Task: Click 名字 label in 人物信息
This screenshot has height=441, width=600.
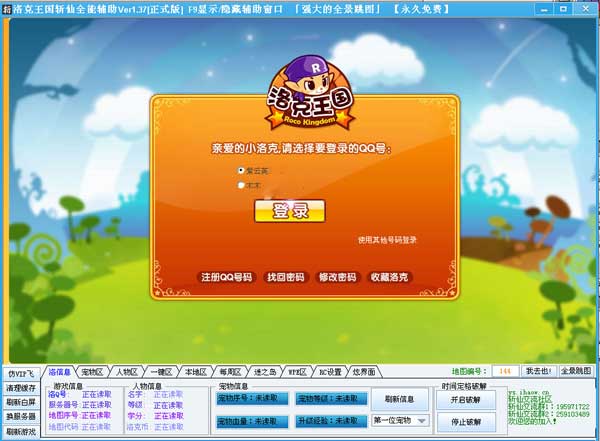Action: (135, 394)
